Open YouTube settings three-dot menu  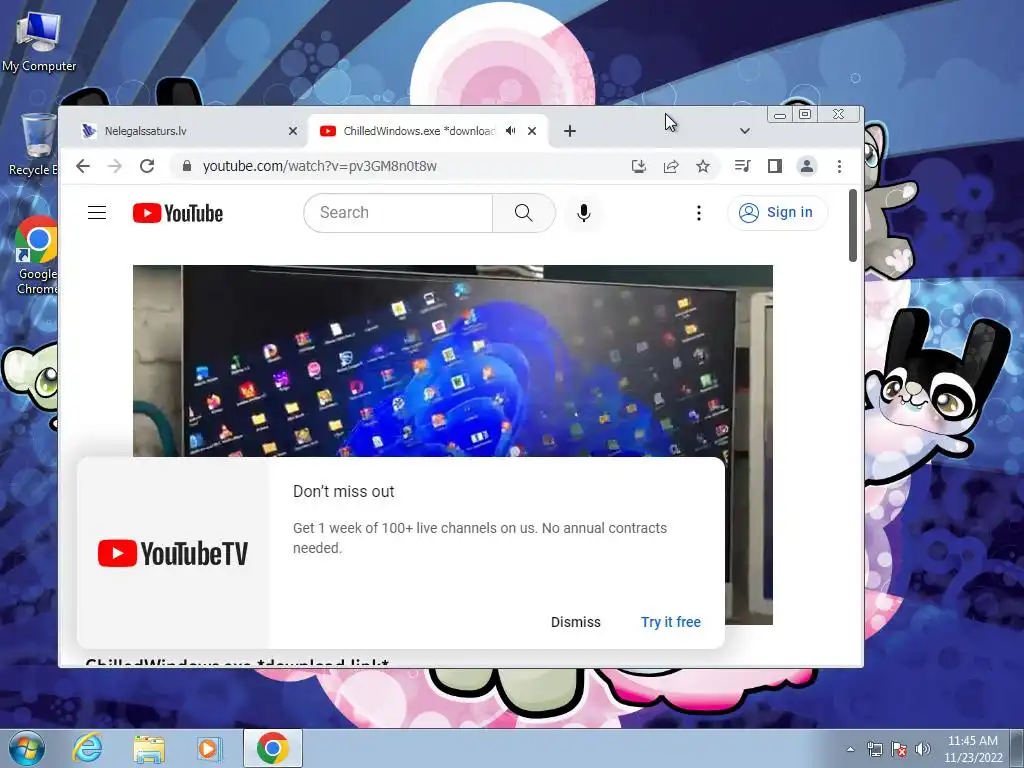tap(699, 213)
